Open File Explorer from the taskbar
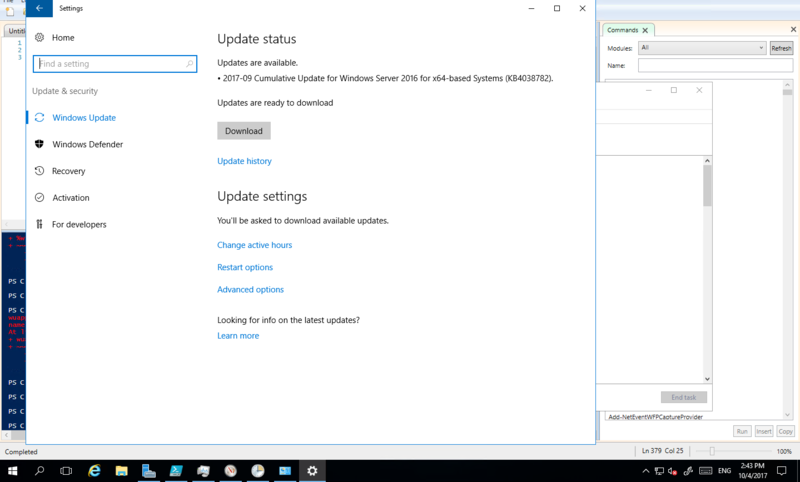This screenshot has width=800, height=482. coord(121,471)
